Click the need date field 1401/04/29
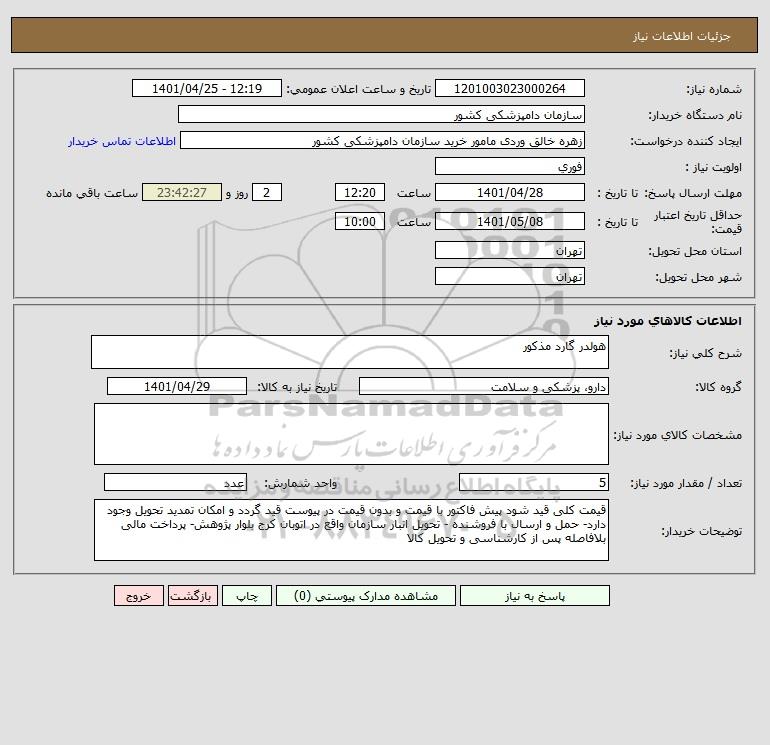 point(177,386)
